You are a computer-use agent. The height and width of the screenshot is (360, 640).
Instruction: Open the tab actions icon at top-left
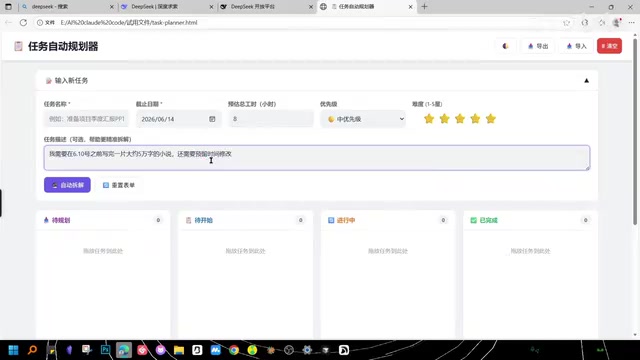pos(8,7)
